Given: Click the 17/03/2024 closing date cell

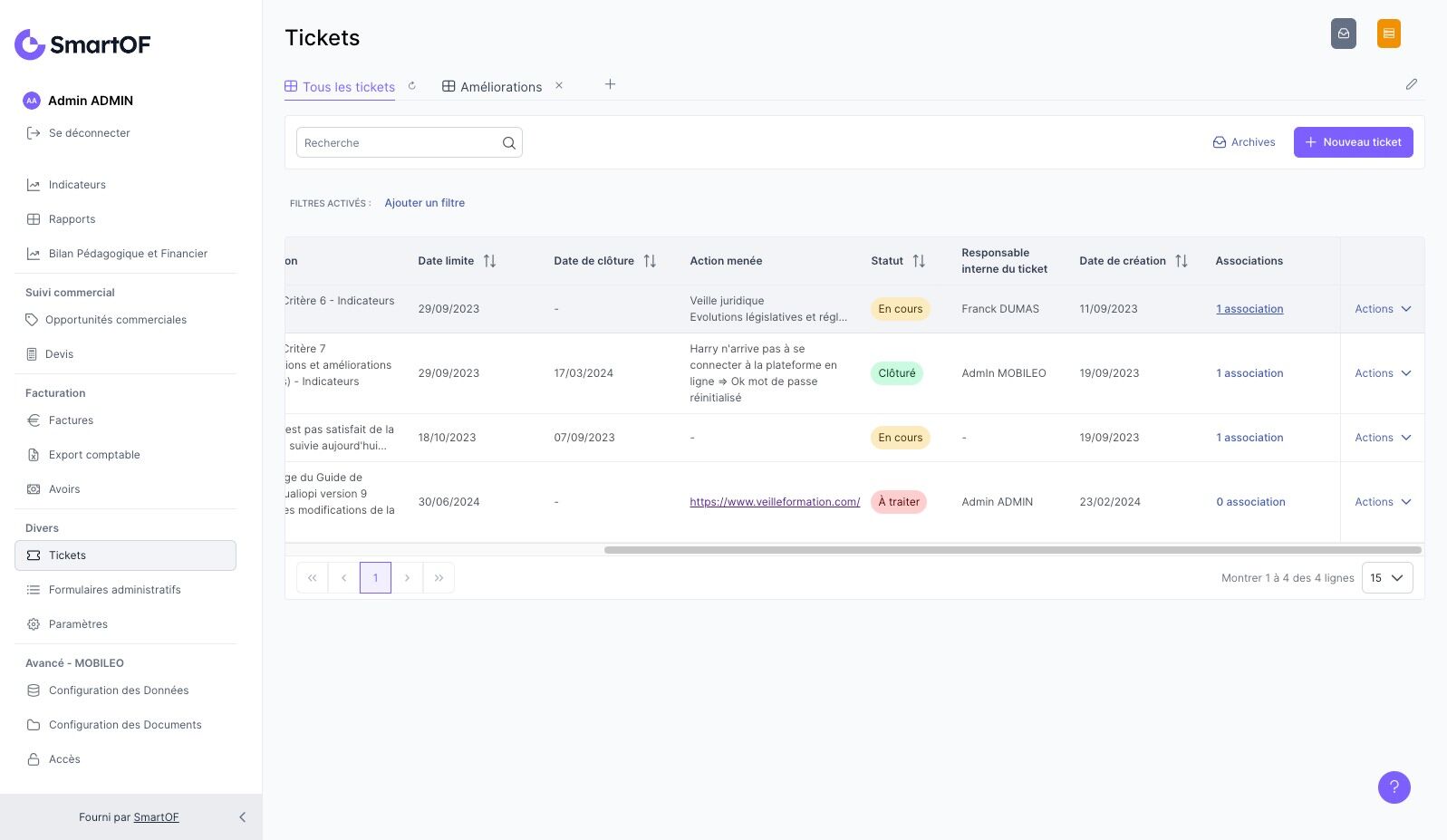Looking at the screenshot, I should coord(584,373).
